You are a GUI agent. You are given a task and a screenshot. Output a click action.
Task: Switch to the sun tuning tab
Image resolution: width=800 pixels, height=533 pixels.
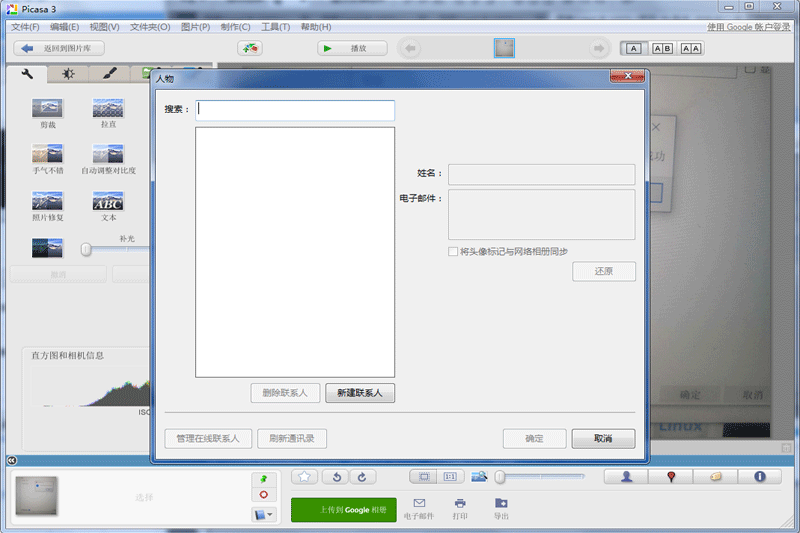click(x=68, y=74)
